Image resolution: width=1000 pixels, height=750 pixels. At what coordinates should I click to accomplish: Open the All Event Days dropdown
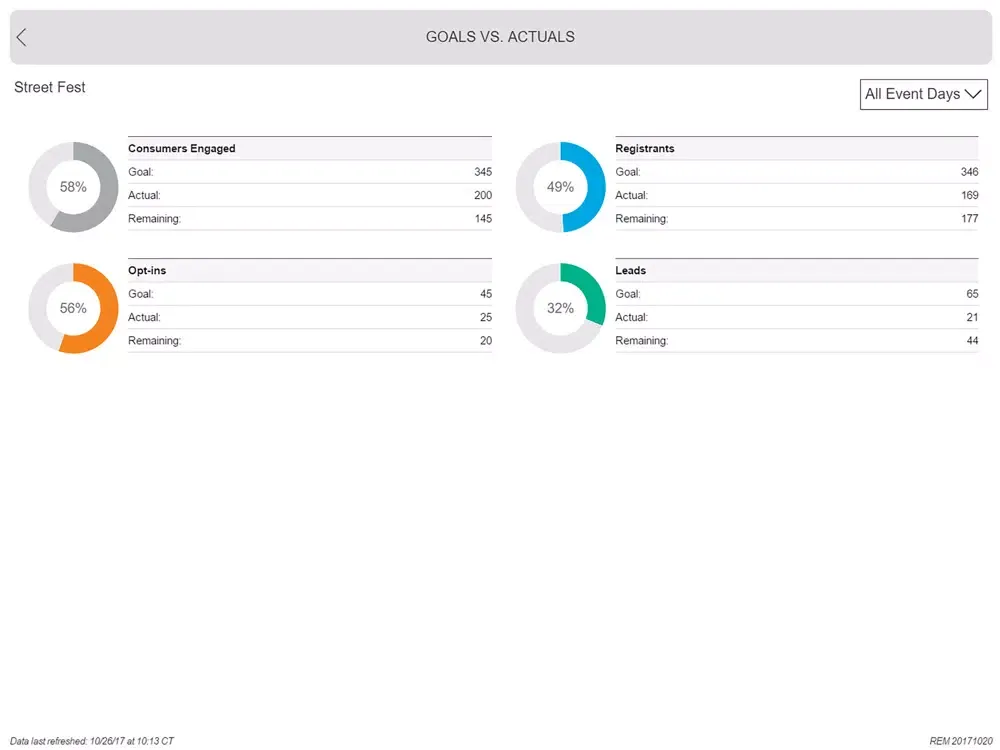point(923,94)
